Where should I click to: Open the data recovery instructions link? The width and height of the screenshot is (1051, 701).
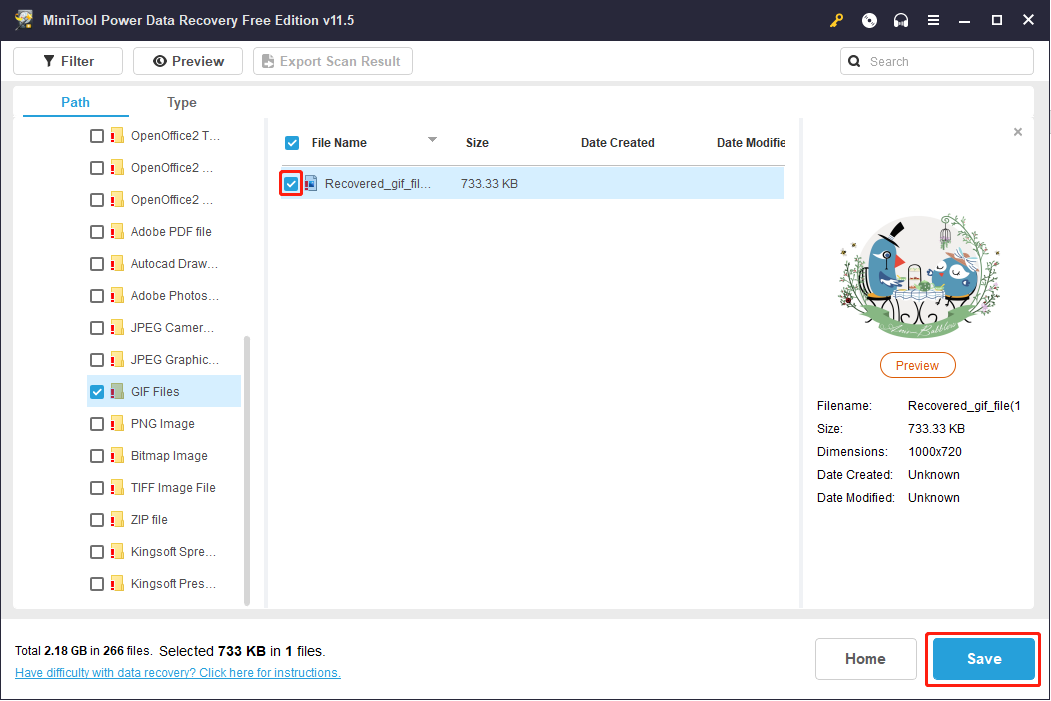coord(178,672)
